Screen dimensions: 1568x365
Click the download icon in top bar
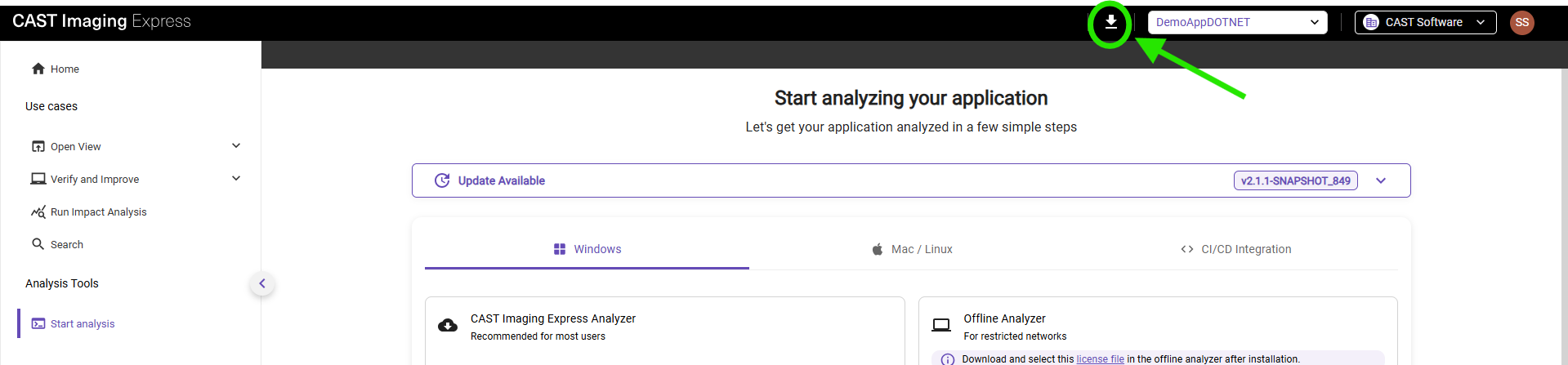tap(1110, 22)
